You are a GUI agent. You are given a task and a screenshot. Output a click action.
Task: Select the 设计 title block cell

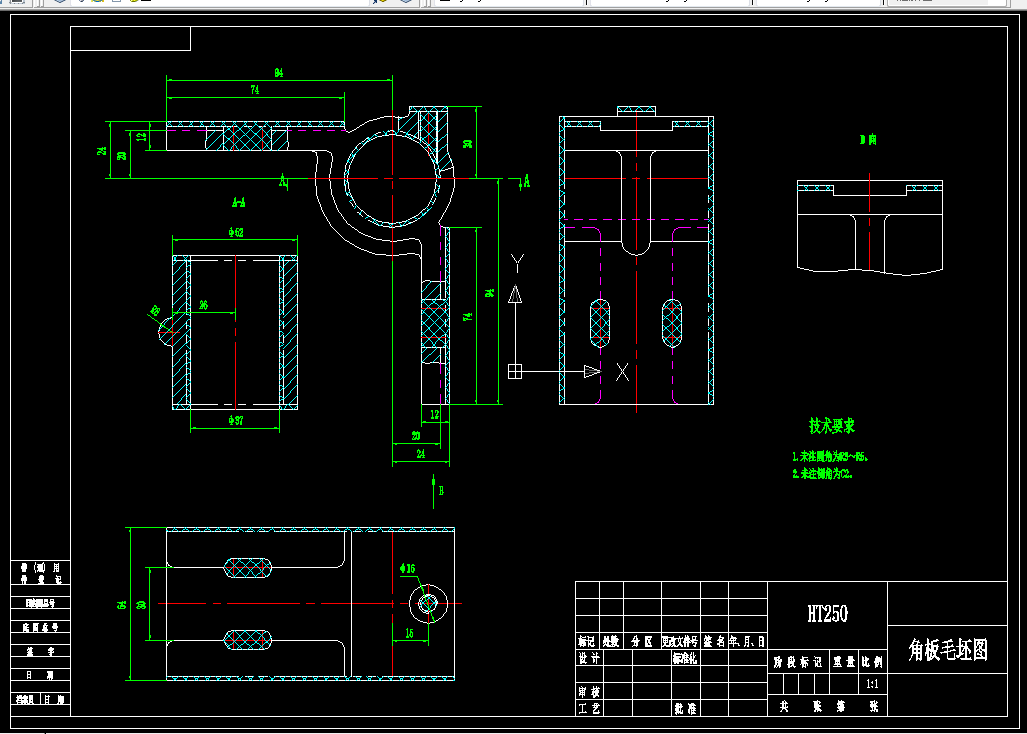pyautogui.click(x=589, y=658)
